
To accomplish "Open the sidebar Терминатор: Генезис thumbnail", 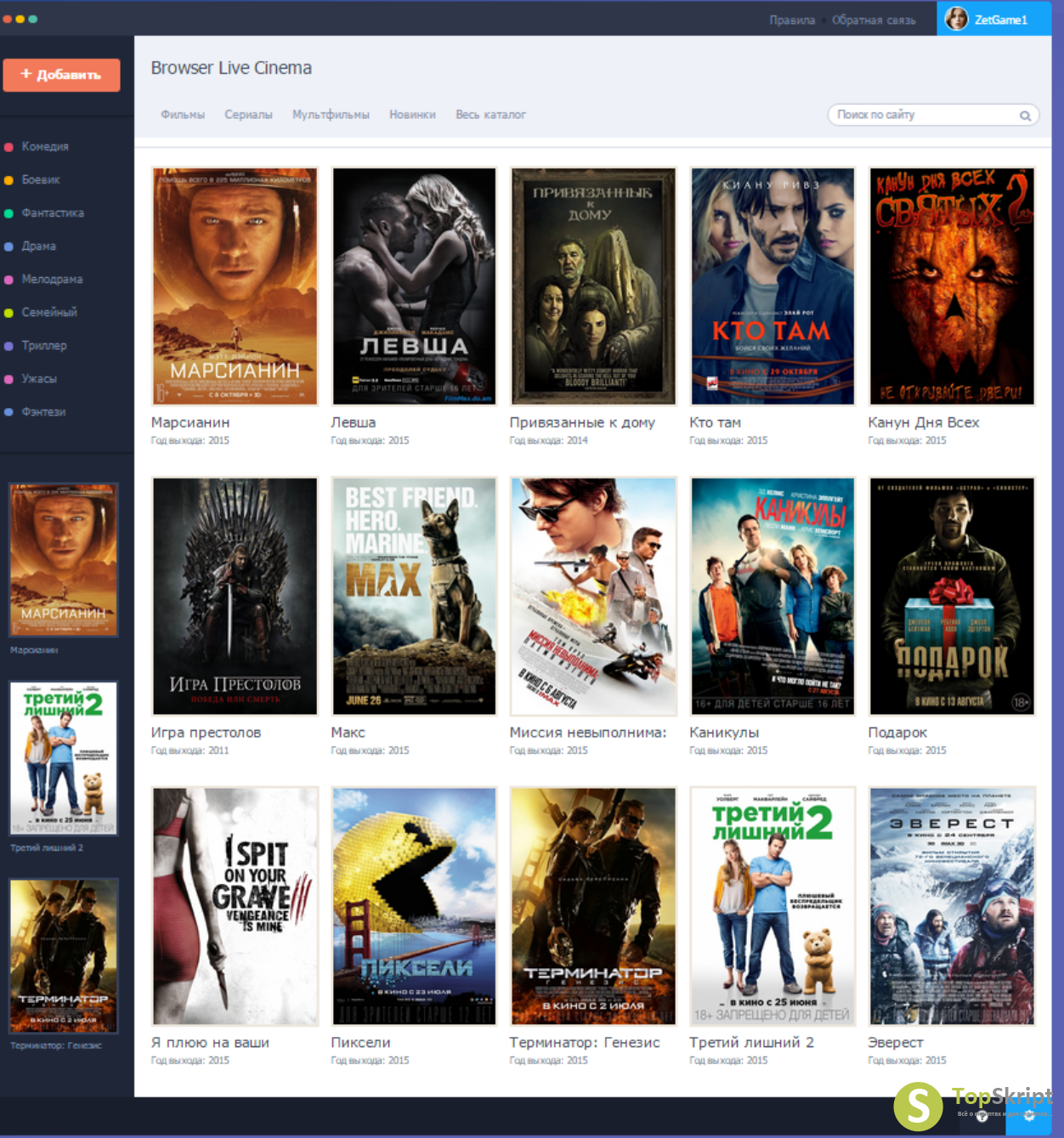I will click(x=64, y=956).
